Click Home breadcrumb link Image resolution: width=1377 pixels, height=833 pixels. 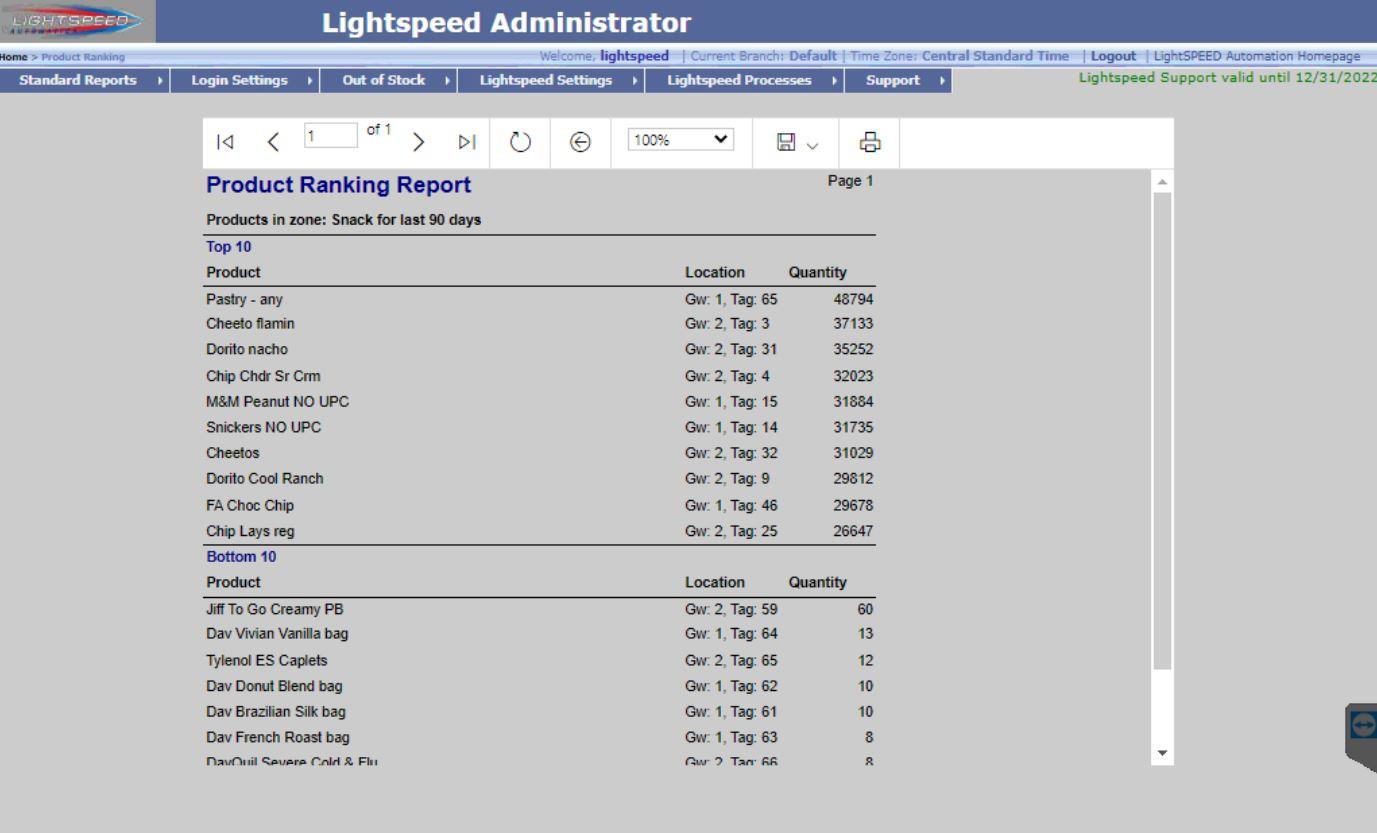tap(13, 57)
